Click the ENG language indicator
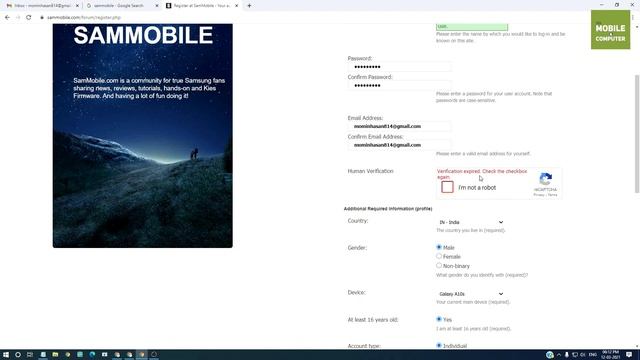 point(593,355)
